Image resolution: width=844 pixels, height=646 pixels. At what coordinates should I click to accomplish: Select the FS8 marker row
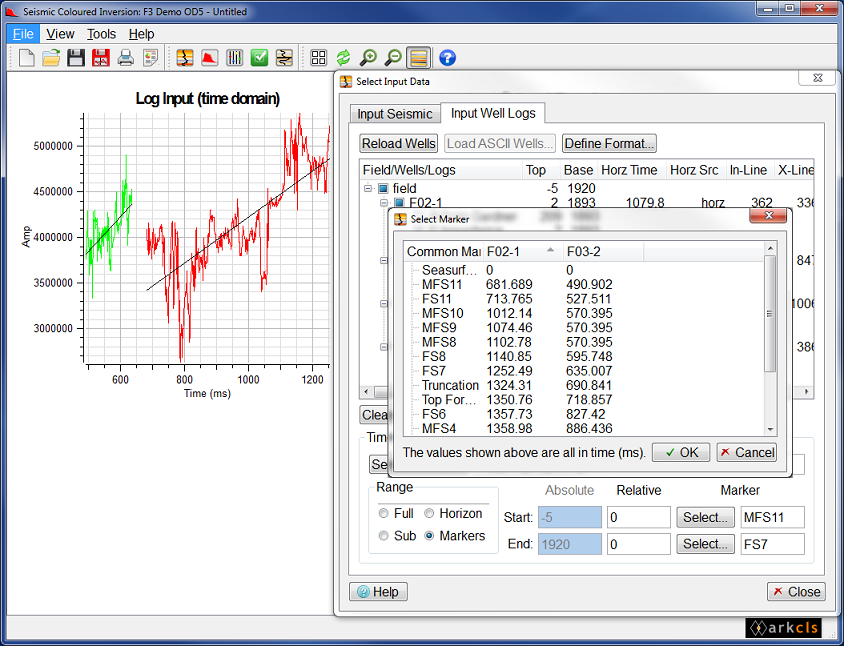point(584,356)
